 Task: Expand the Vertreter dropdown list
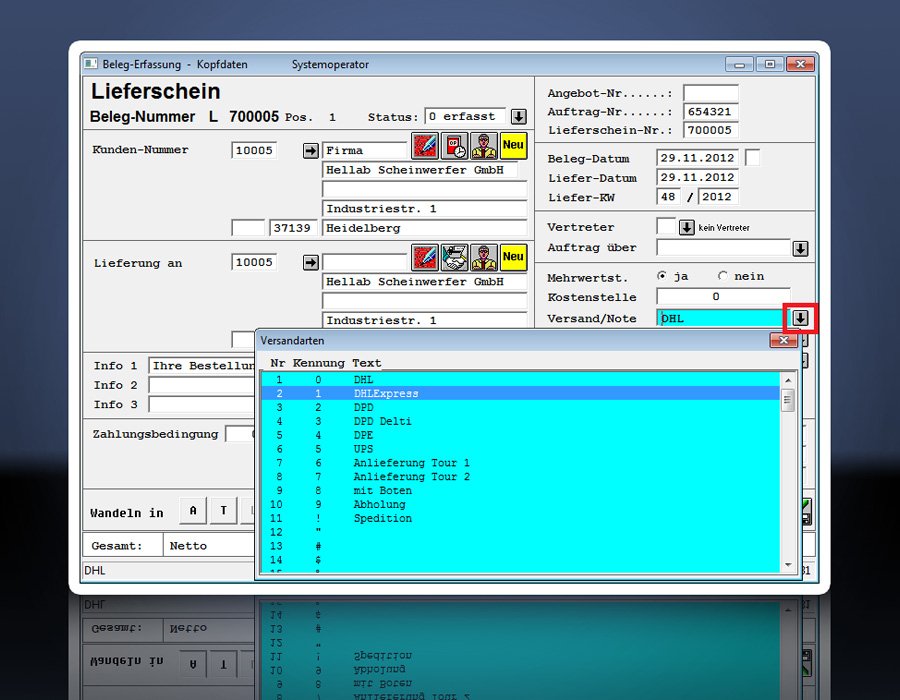tap(686, 228)
